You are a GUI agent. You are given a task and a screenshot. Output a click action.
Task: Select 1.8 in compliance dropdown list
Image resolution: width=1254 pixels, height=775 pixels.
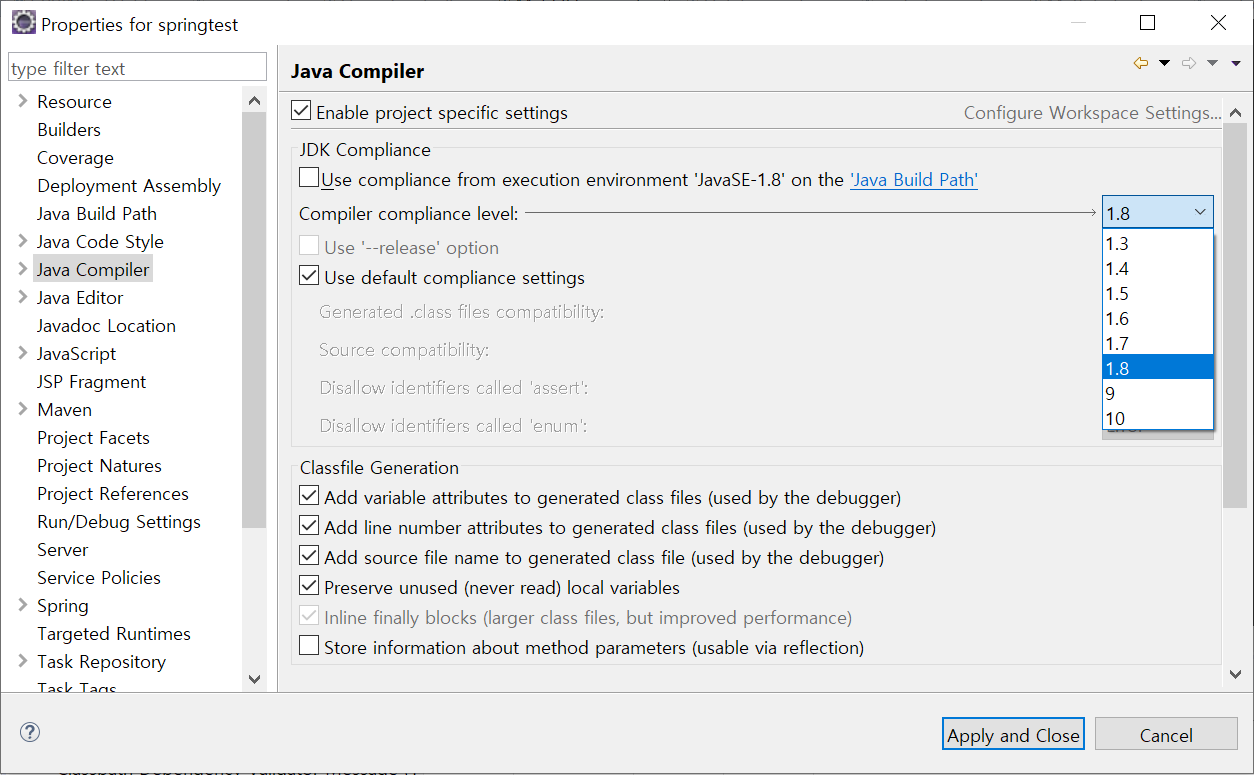tap(1158, 368)
